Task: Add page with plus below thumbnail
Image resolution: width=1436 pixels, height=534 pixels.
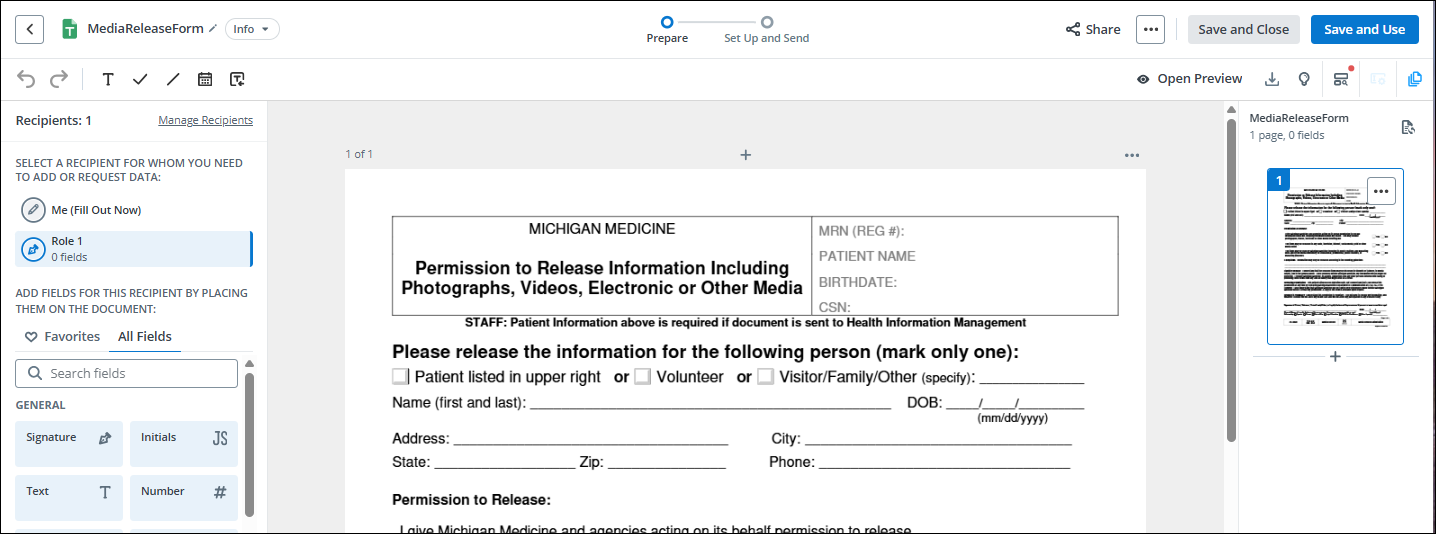Action: click(1335, 357)
